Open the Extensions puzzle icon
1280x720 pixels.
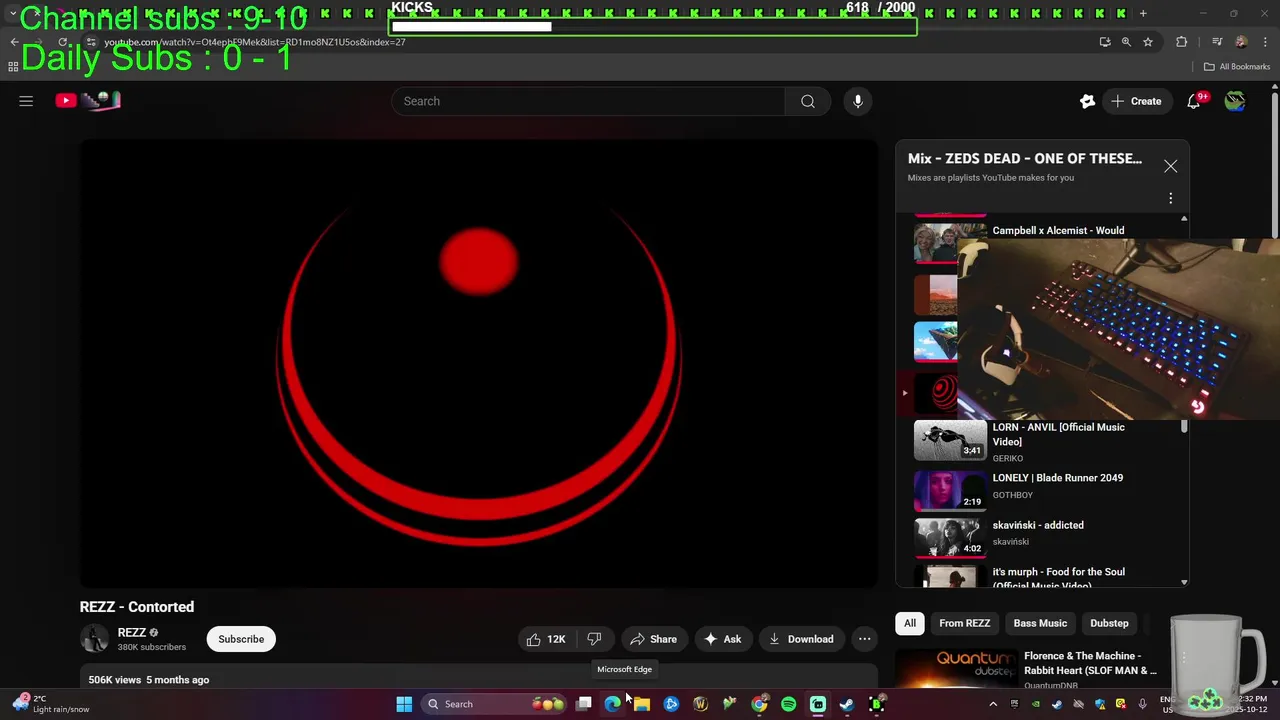pos(1181,42)
